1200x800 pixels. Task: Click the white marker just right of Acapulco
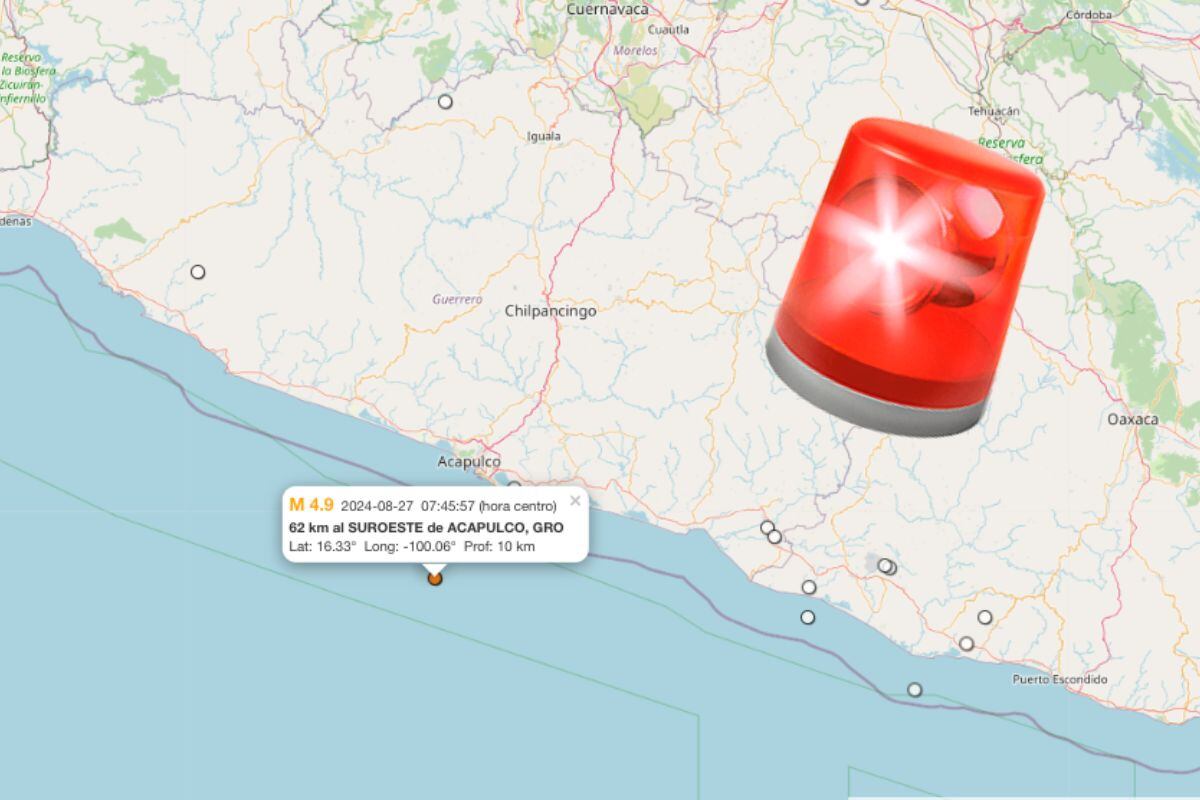pos(514,485)
